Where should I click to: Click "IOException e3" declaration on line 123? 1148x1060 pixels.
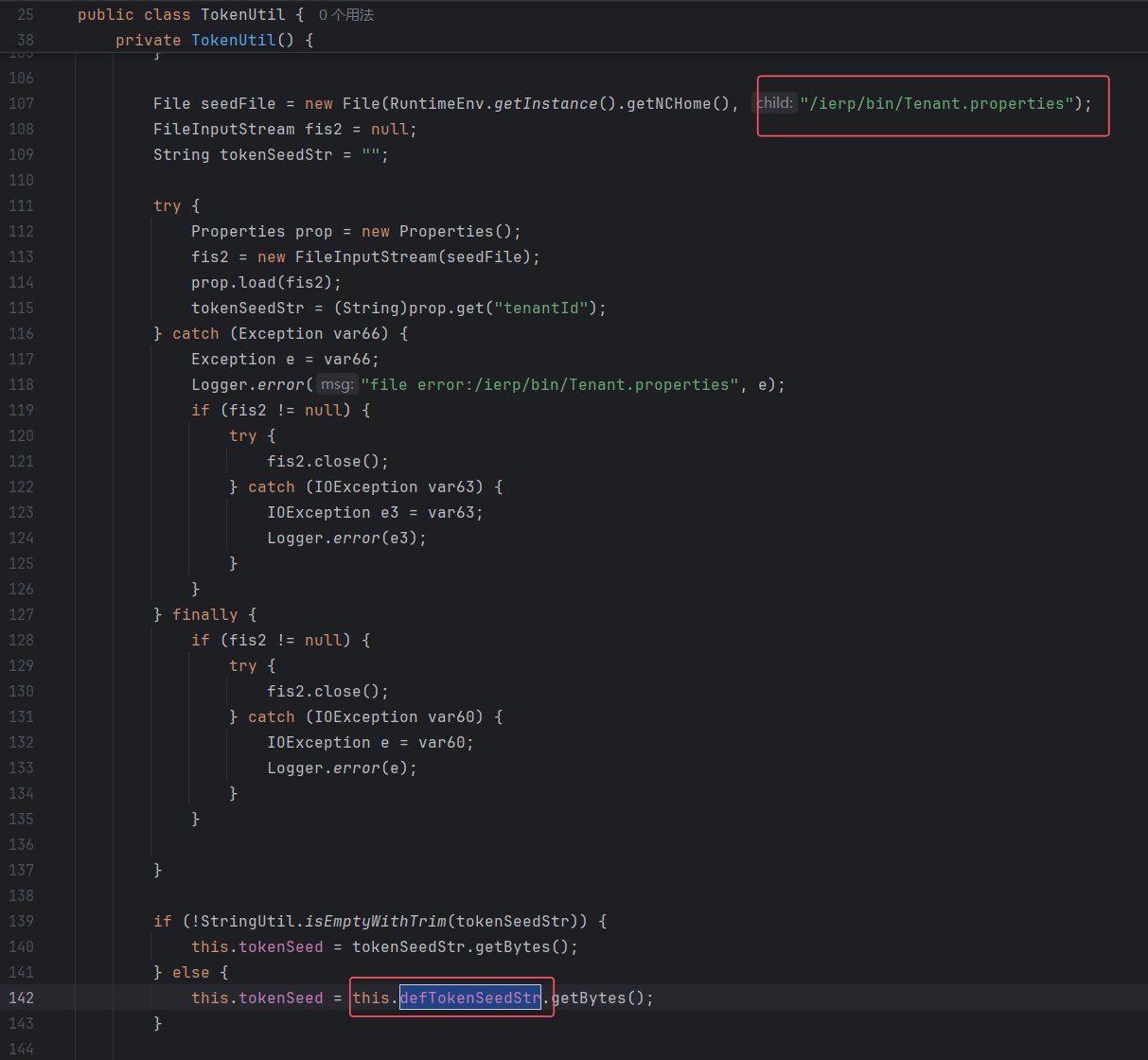tap(332, 512)
